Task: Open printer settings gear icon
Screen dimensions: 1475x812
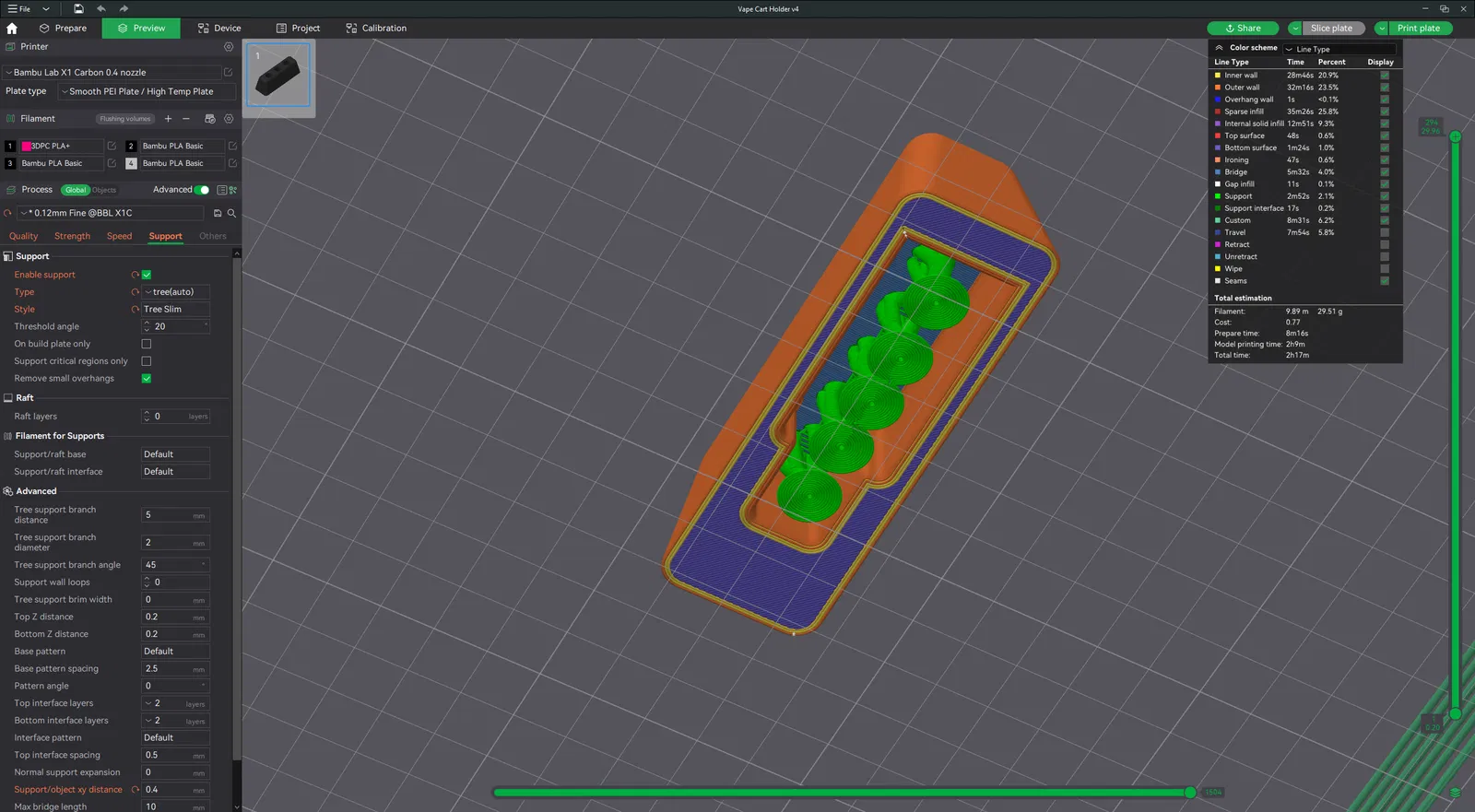Action: pyautogui.click(x=229, y=47)
